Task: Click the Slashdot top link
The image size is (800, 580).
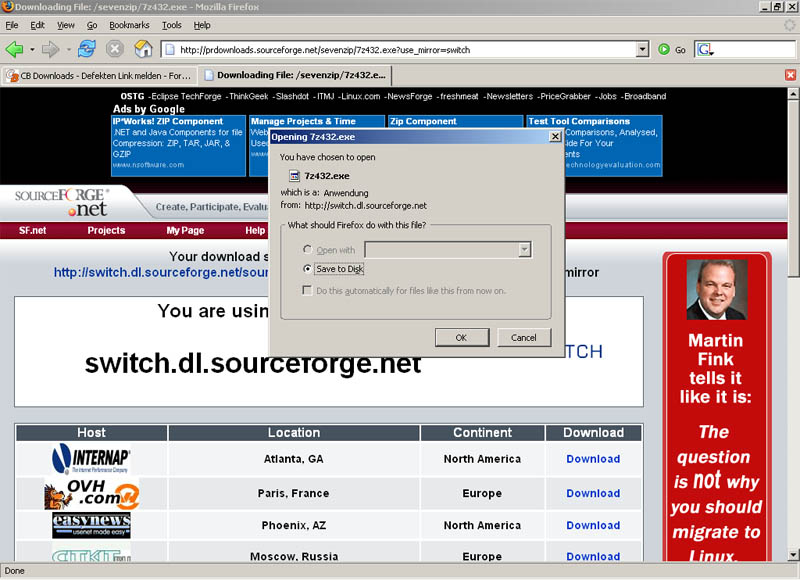Action: [x=292, y=96]
